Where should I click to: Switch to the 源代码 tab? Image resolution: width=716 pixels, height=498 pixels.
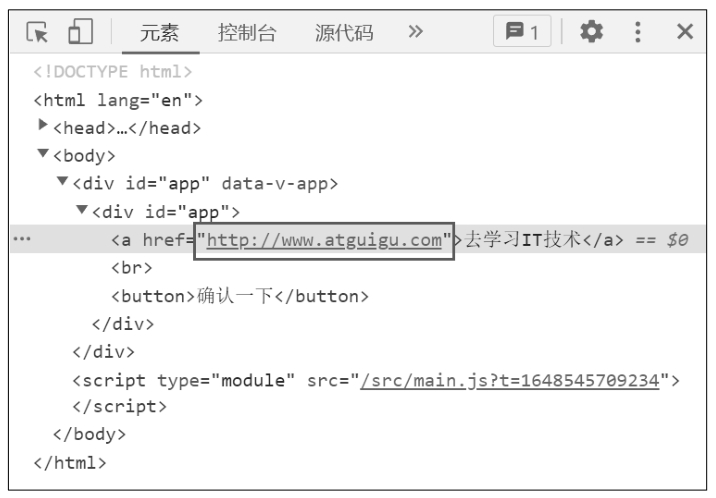tap(344, 33)
